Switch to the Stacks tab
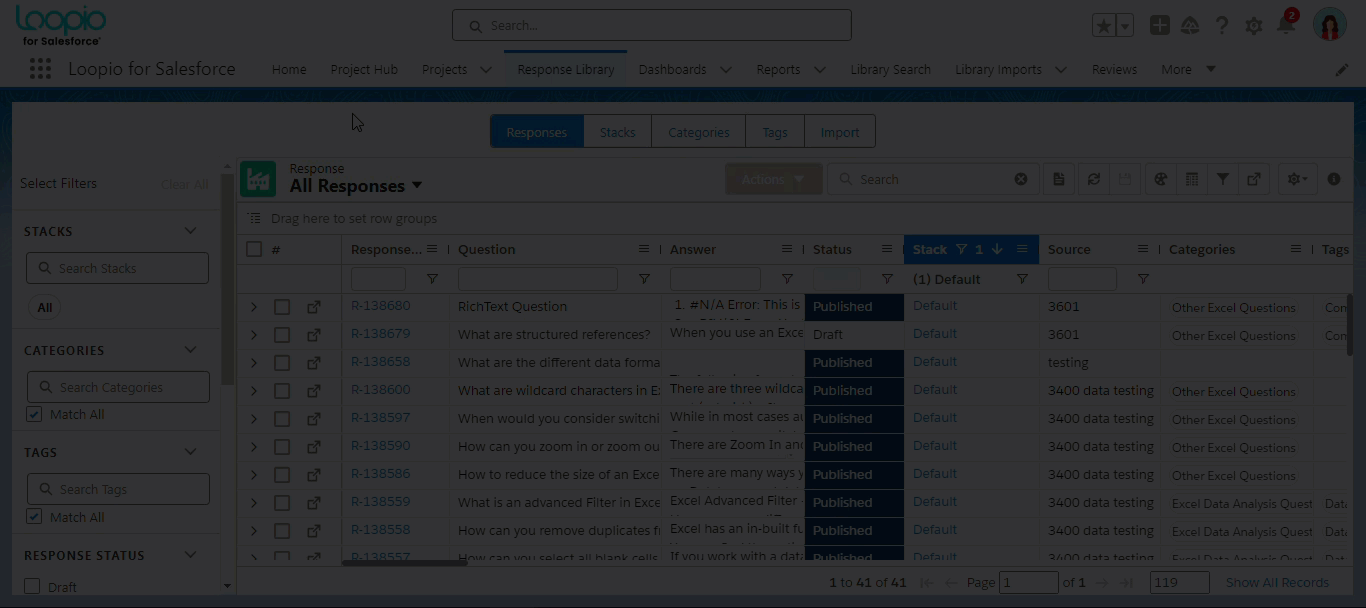This screenshot has height=608, width=1366. pyautogui.click(x=617, y=132)
